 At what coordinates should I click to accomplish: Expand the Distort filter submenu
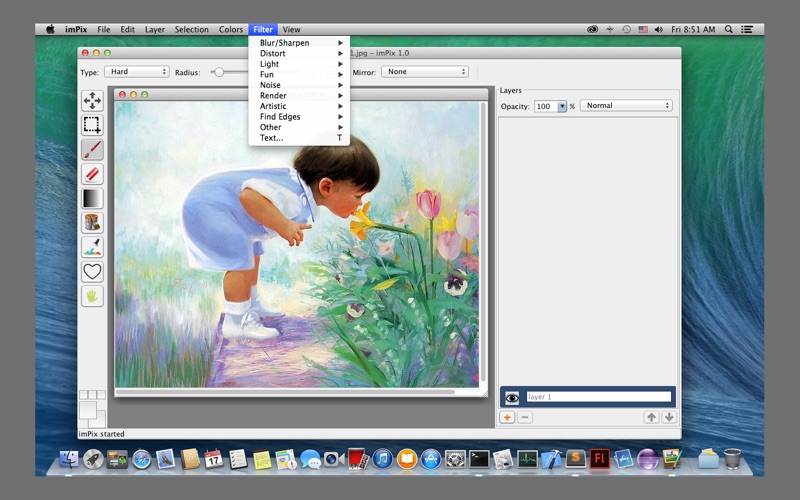coord(299,54)
